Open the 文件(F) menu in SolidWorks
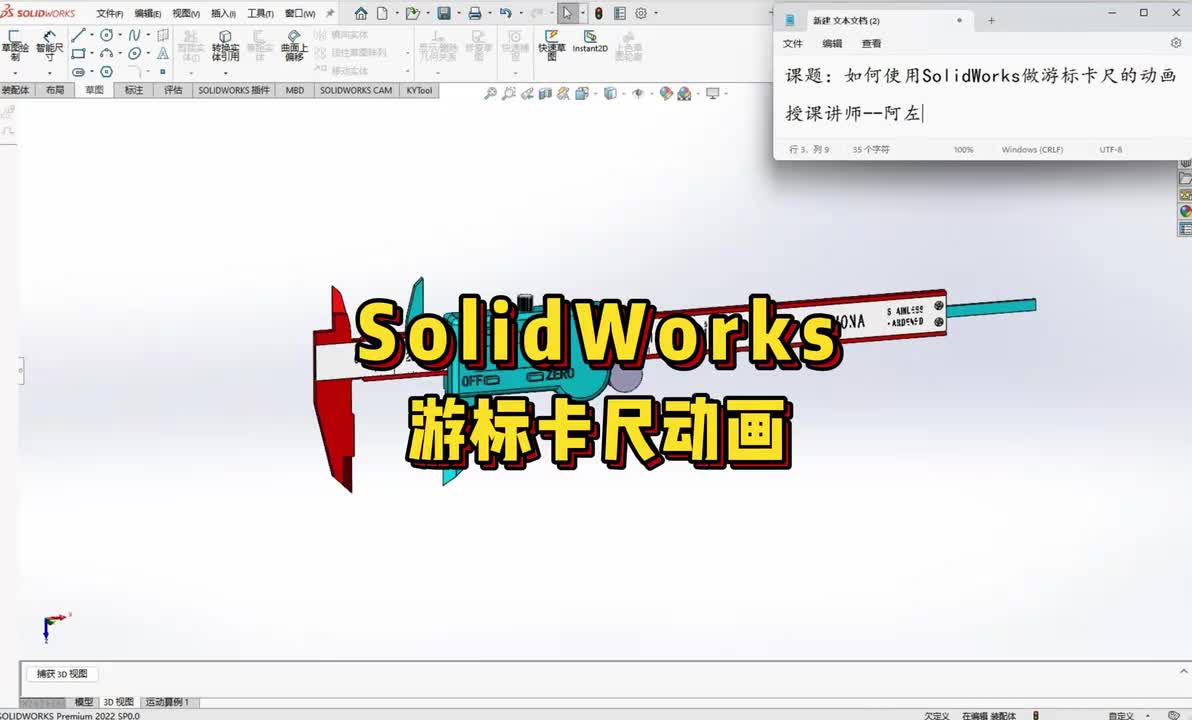The width and height of the screenshot is (1192, 720). (109, 14)
